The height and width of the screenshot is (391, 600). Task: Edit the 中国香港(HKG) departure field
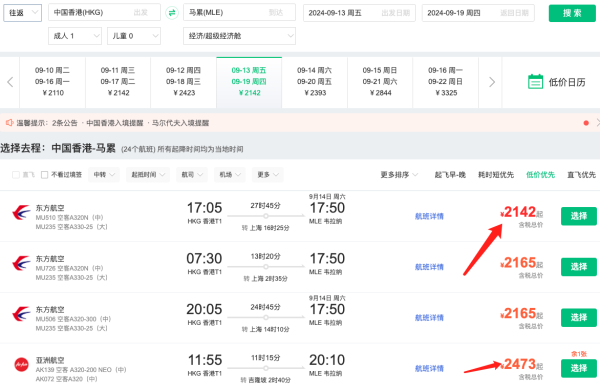point(104,13)
